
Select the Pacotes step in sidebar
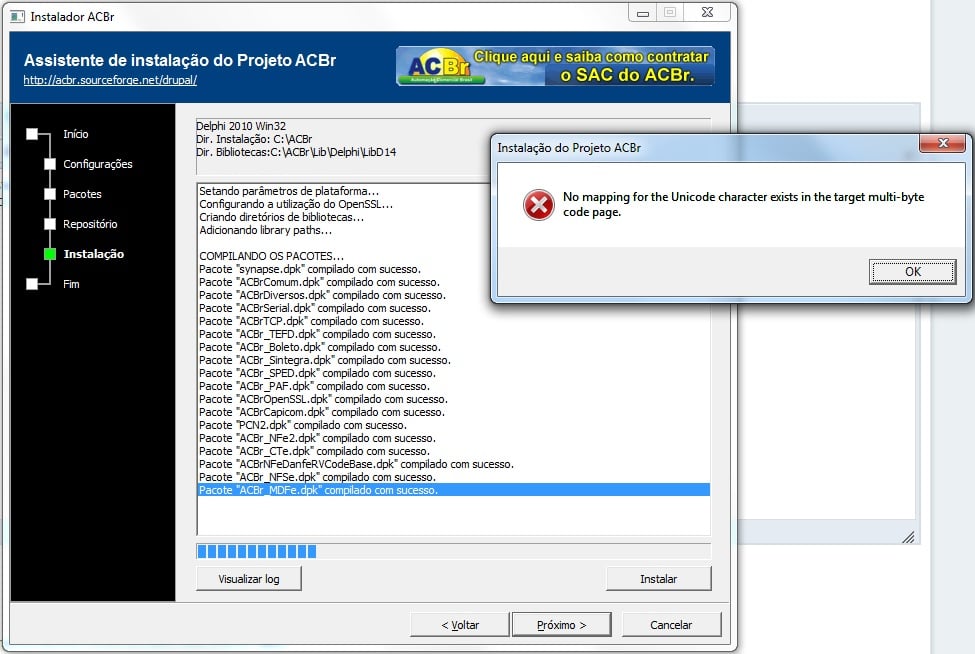[x=82, y=194]
